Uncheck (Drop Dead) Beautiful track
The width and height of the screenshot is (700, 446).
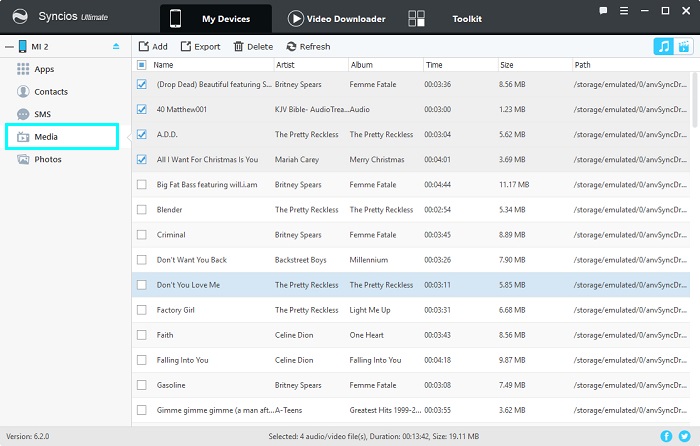tap(142, 84)
